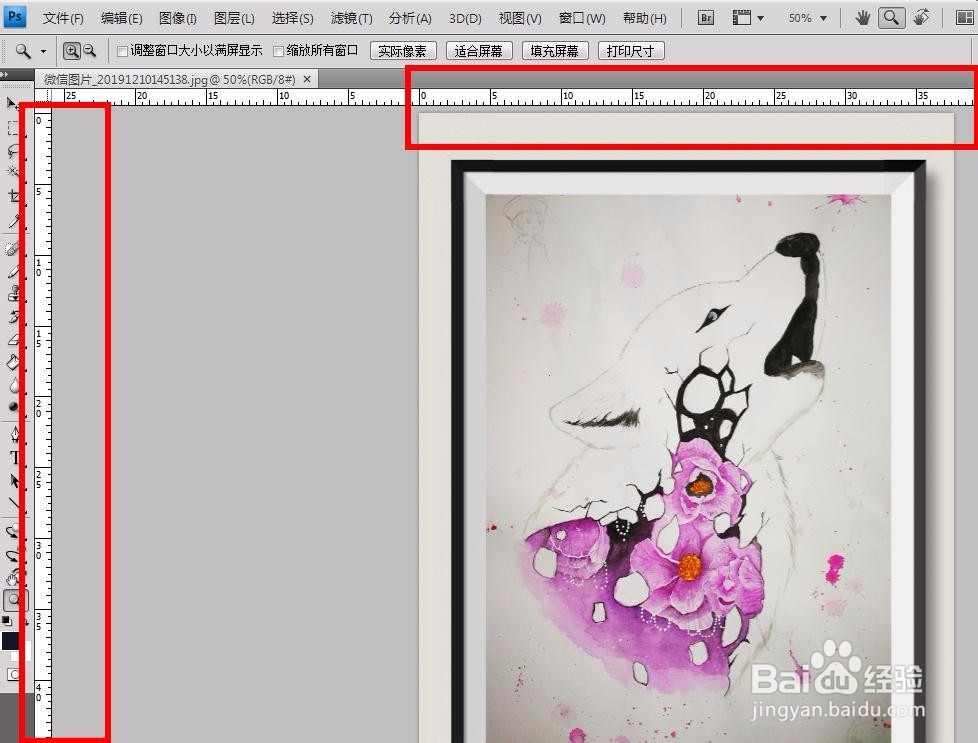Open the Zoom tool preset picker dropdown

pyautogui.click(x=43, y=51)
